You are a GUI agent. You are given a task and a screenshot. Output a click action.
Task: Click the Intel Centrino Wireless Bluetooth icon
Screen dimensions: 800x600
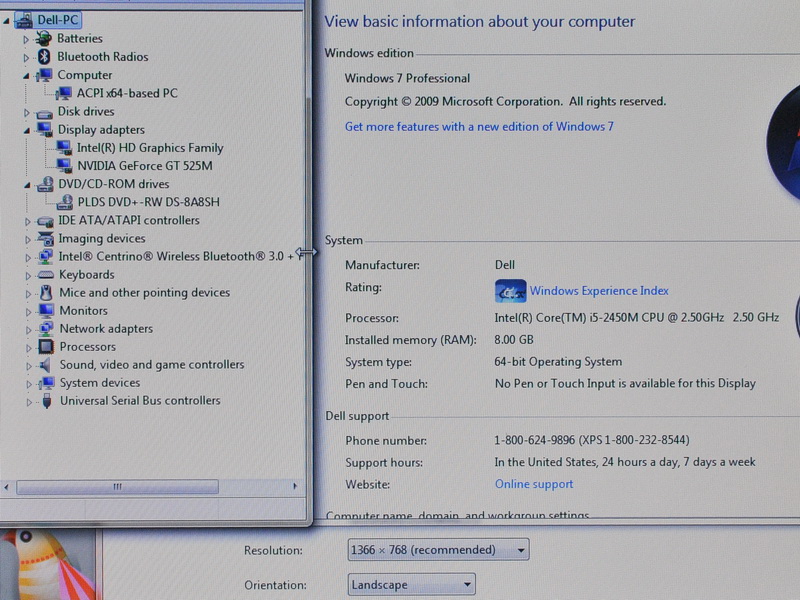(x=45, y=256)
